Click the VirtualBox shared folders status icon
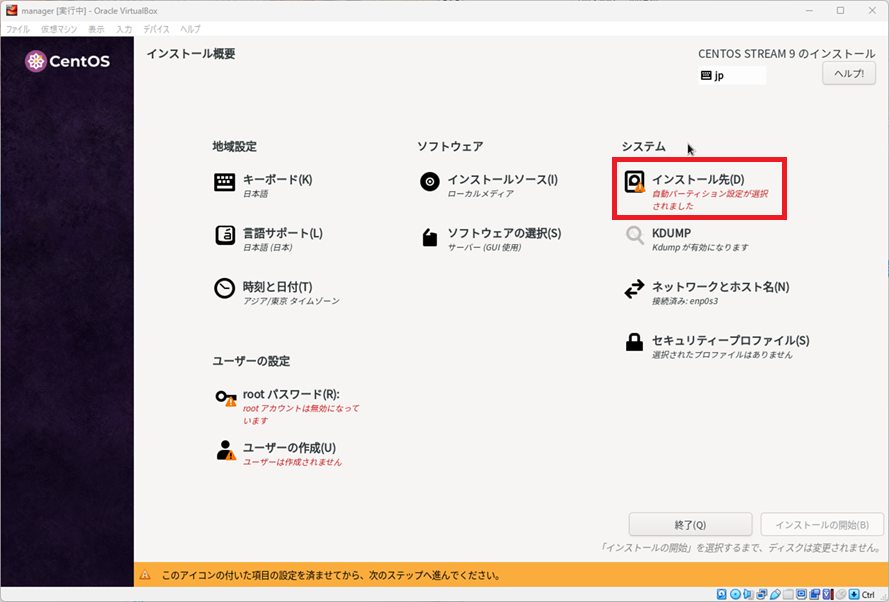Screen dimensions: 889x602 point(789,594)
